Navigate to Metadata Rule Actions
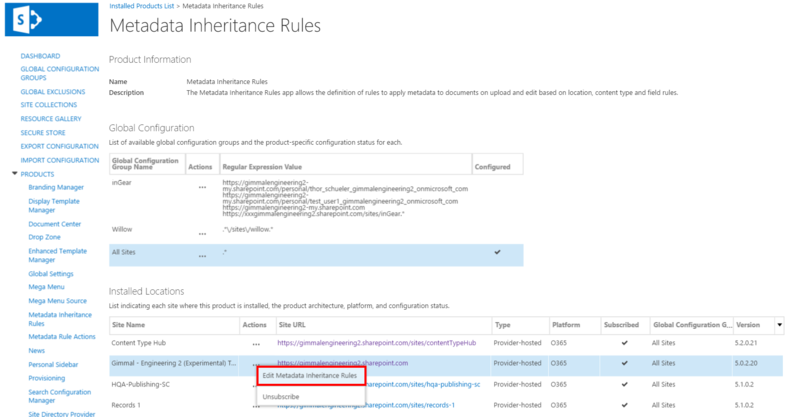This screenshot has width=800, height=417. [62, 336]
